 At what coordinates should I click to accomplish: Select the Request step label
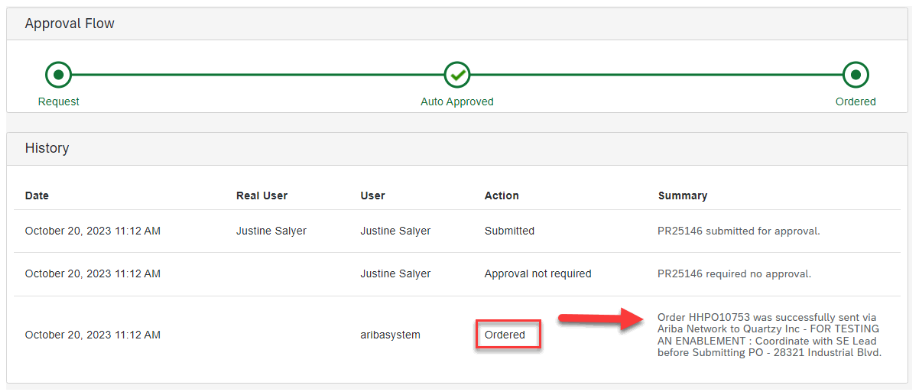[x=59, y=102]
